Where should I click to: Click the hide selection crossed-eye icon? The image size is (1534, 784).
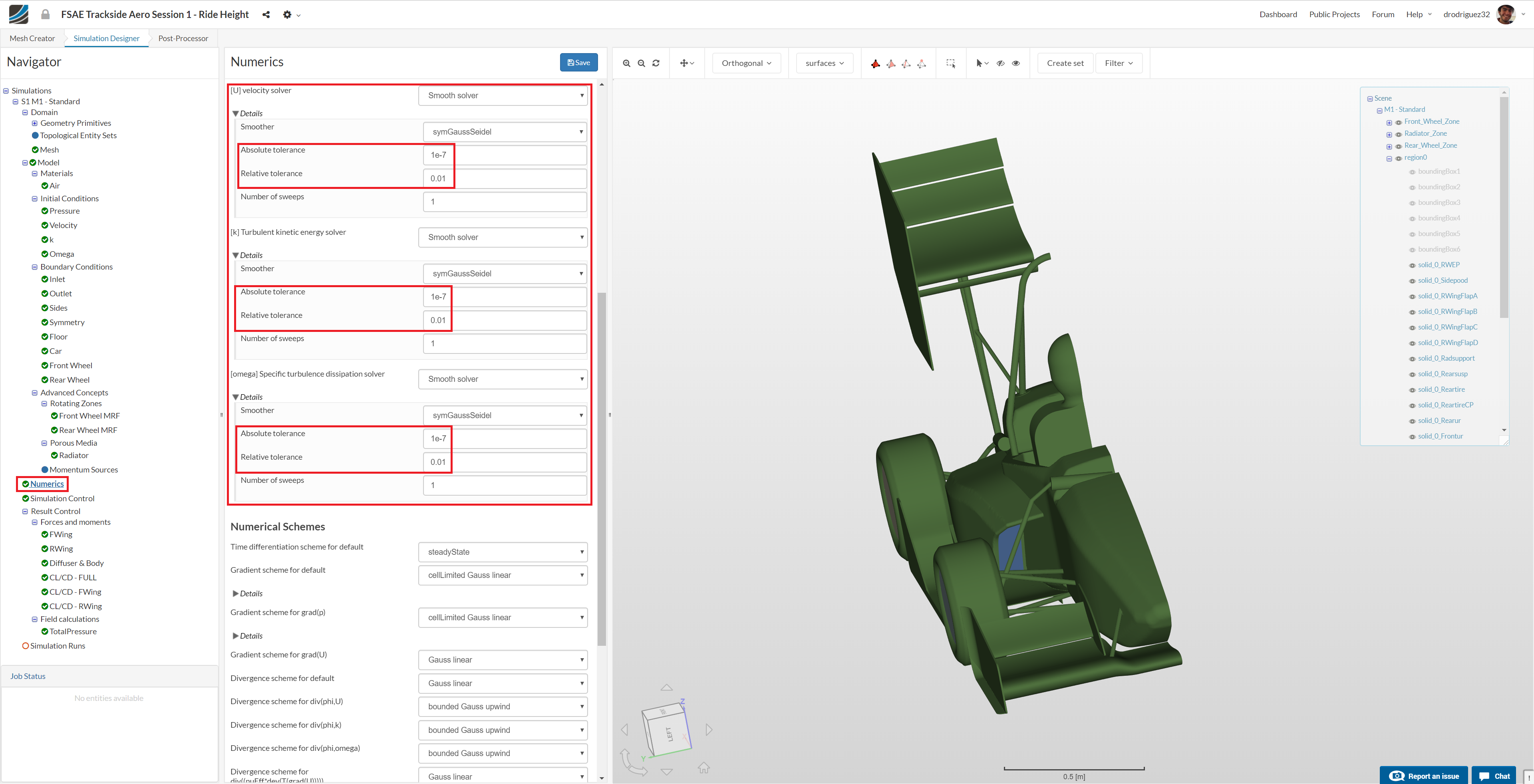click(x=1000, y=63)
